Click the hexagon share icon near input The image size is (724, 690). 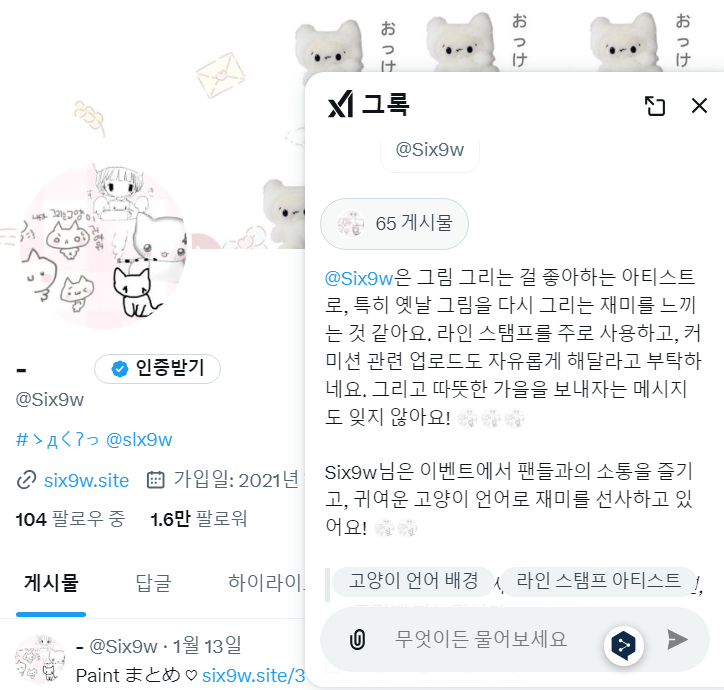(623, 645)
